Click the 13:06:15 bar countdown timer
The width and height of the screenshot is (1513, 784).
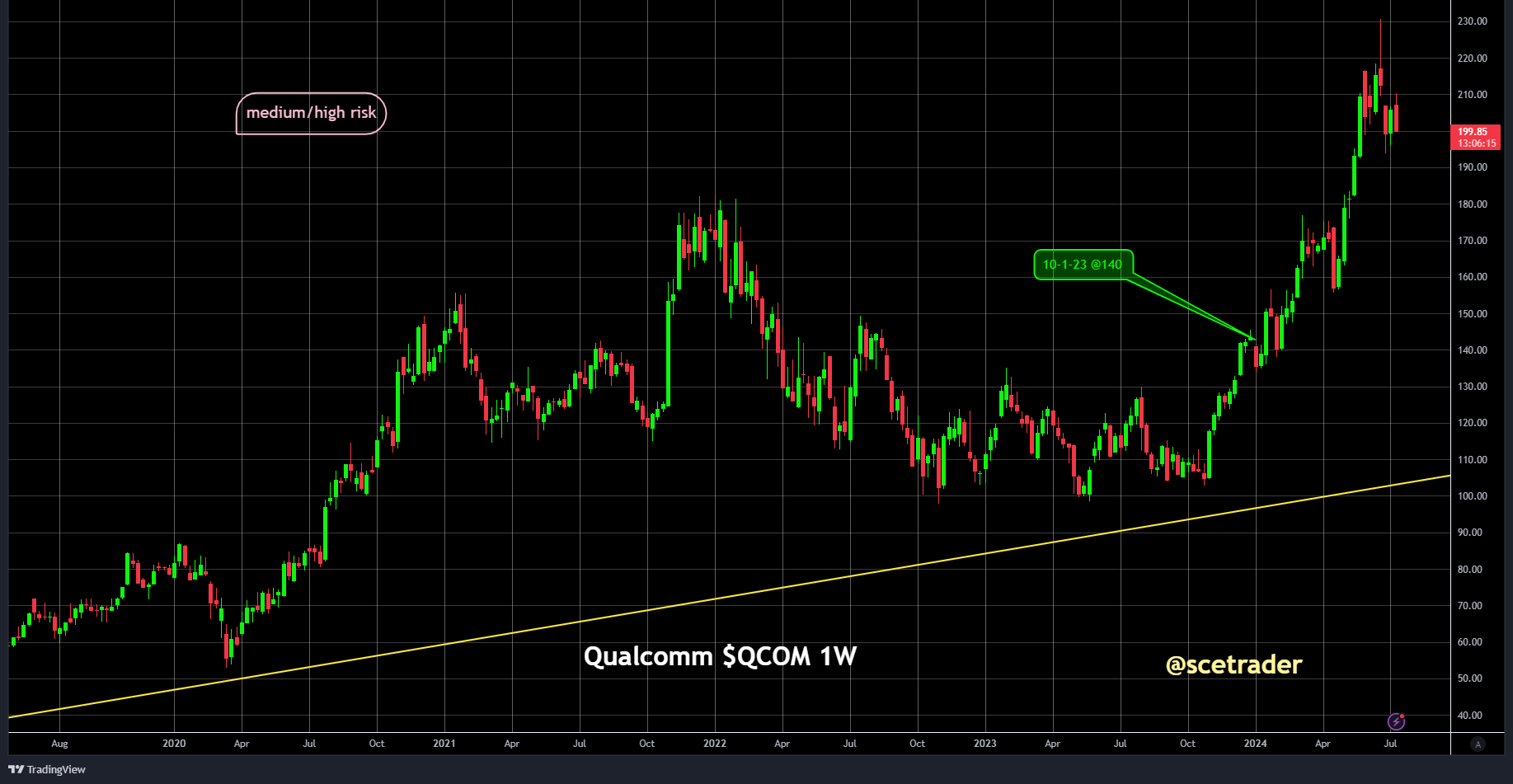coord(1476,143)
